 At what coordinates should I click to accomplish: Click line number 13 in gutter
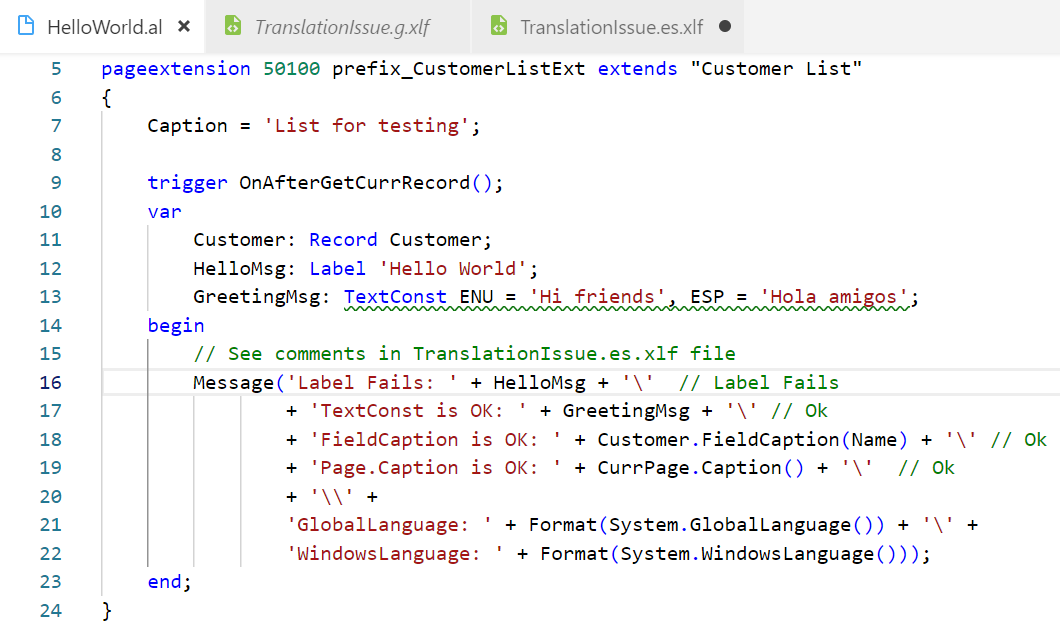click(50, 297)
